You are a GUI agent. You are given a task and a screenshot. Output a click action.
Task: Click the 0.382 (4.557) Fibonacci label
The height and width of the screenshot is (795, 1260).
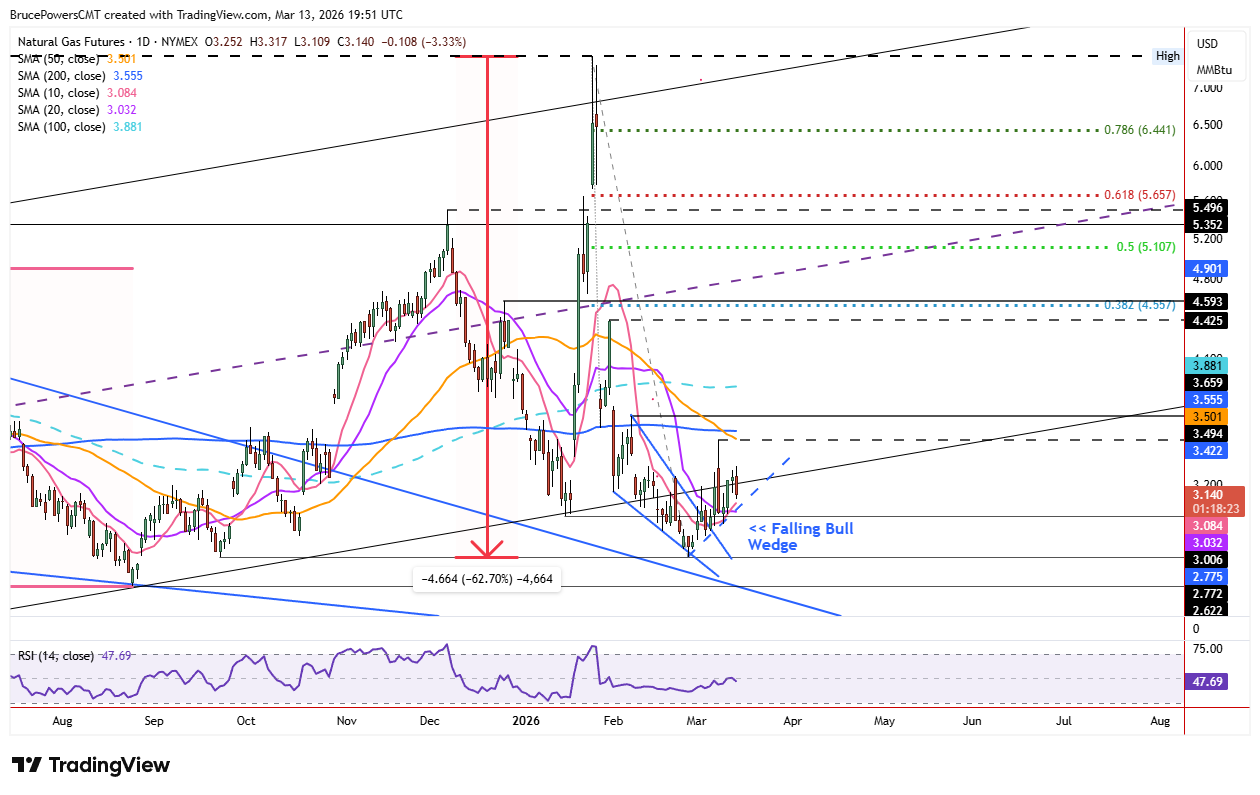1139,305
